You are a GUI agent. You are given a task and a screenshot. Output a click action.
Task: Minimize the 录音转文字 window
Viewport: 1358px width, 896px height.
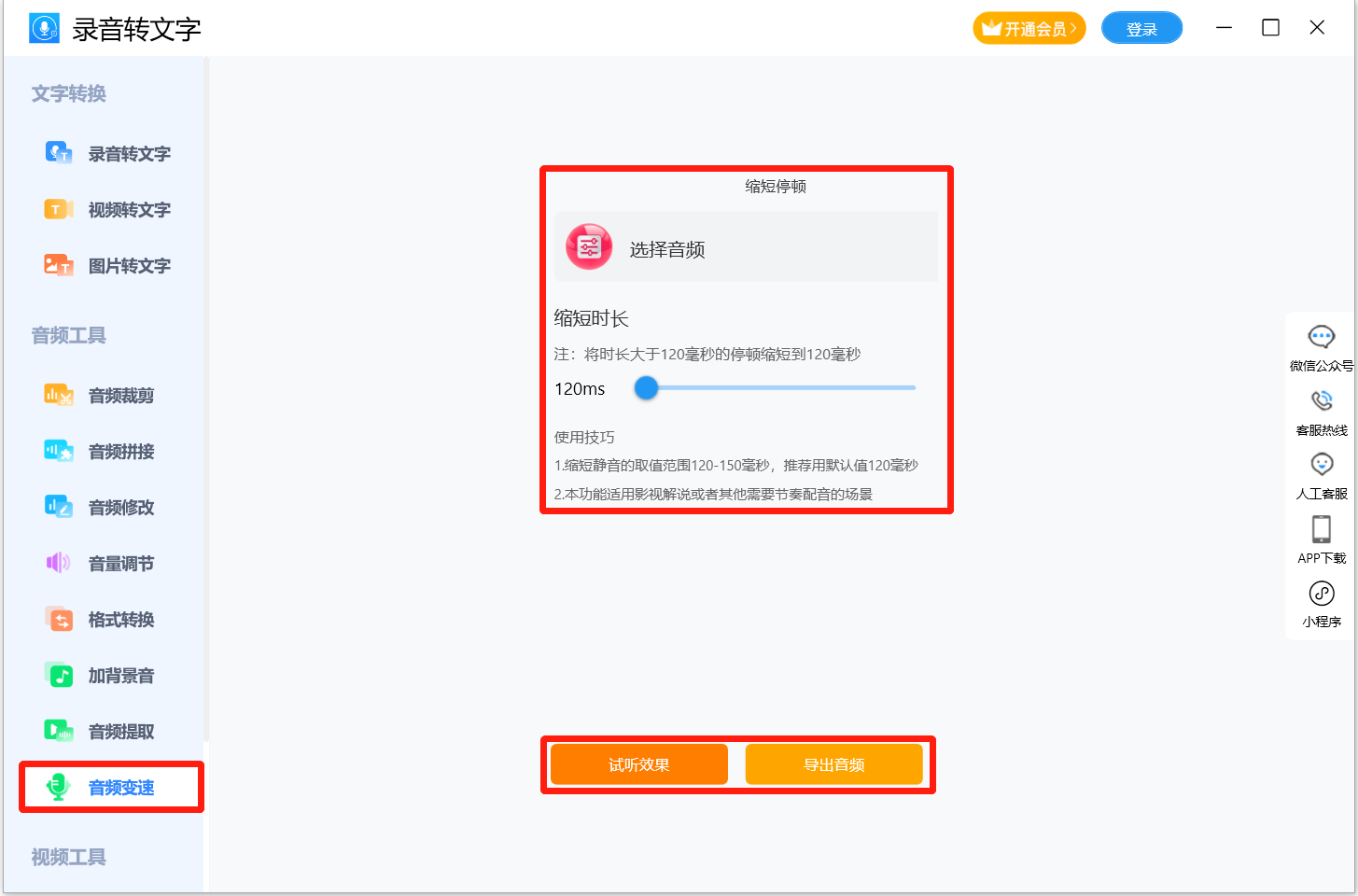point(1225,28)
